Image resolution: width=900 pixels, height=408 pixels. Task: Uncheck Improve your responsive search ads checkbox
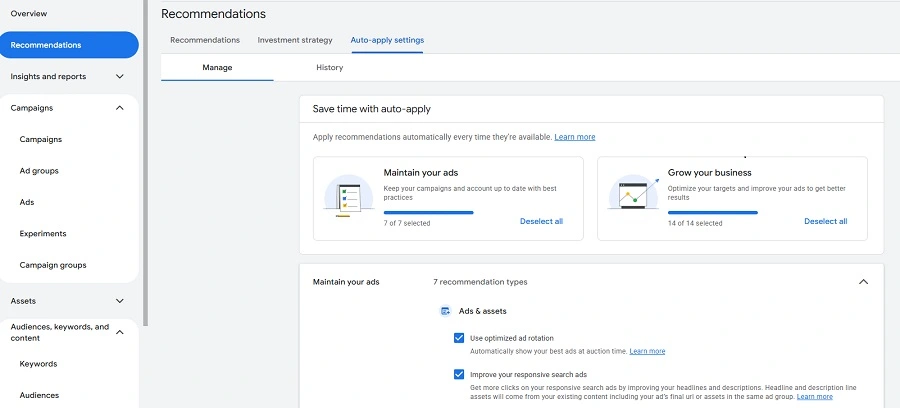(x=459, y=375)
